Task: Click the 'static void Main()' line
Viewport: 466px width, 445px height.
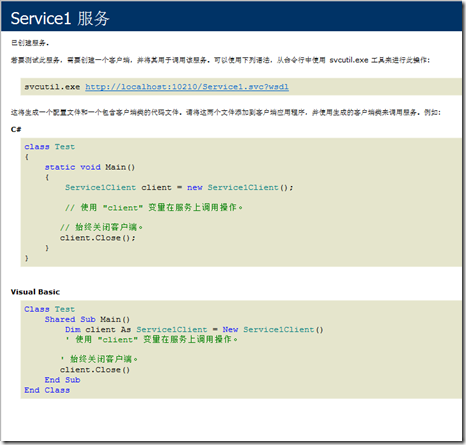Action: (x=90, y=167)
